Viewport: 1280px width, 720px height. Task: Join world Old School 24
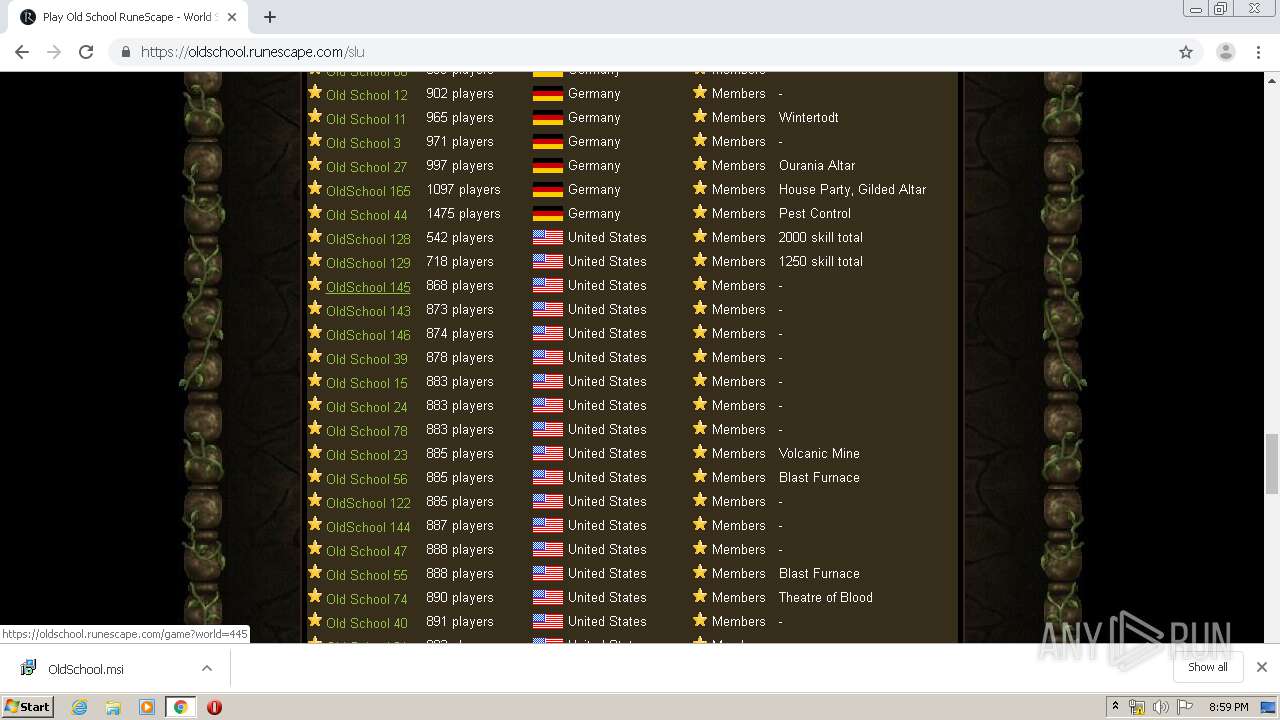coord(367,407)
